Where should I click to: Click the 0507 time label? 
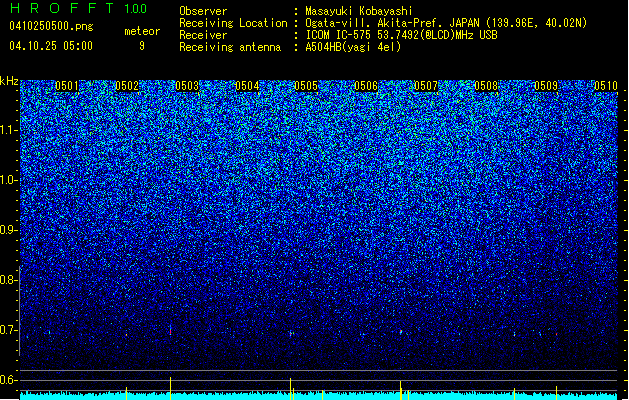click(426, 86)
